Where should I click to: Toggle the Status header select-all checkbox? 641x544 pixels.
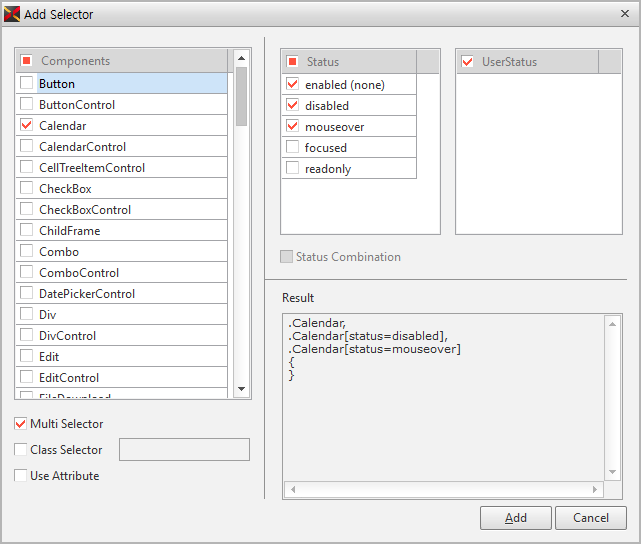292,62
